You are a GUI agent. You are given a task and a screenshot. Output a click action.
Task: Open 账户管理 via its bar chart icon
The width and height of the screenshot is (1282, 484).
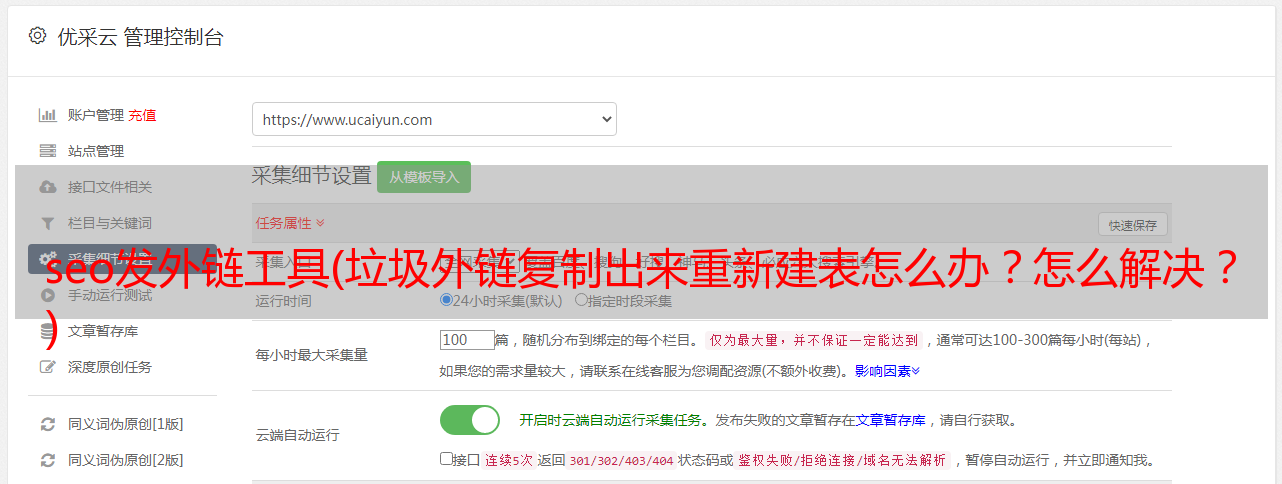point(47,115)
